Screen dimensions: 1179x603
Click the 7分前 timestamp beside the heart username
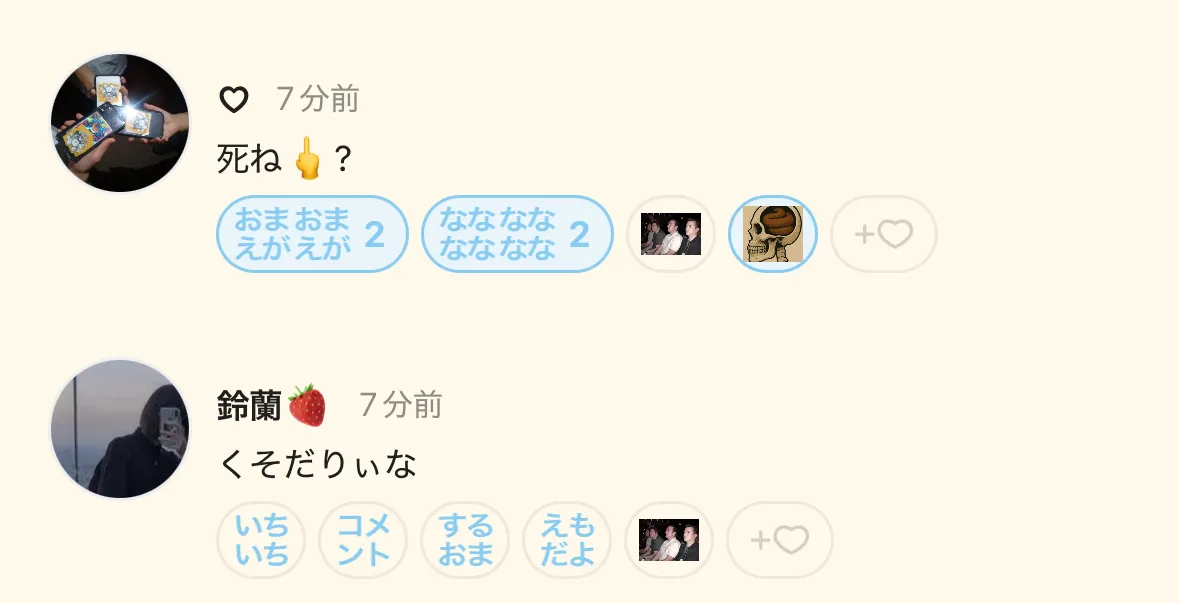(x=317, y=99)
